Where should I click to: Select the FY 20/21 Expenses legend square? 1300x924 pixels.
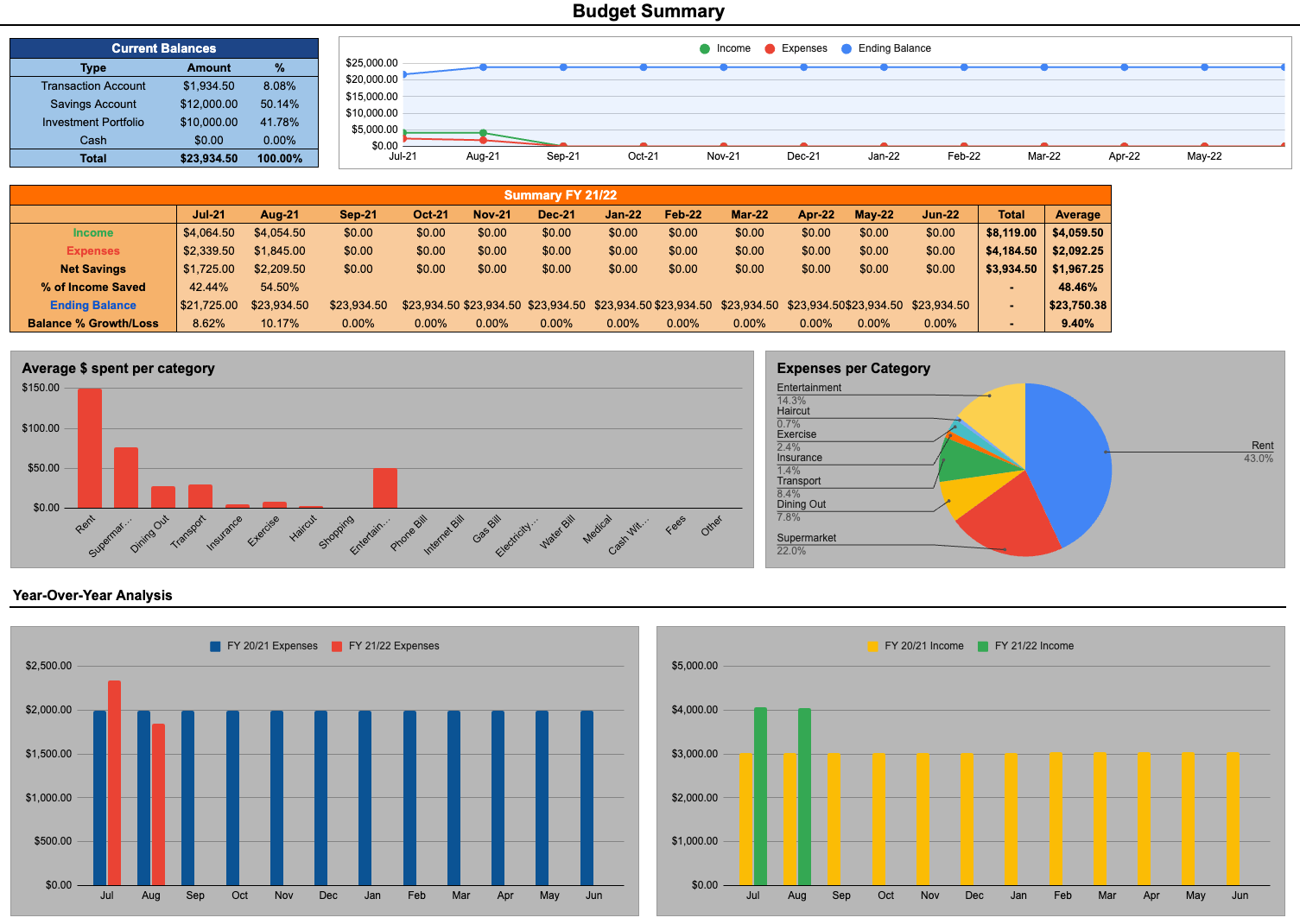(x=215, y=646)
